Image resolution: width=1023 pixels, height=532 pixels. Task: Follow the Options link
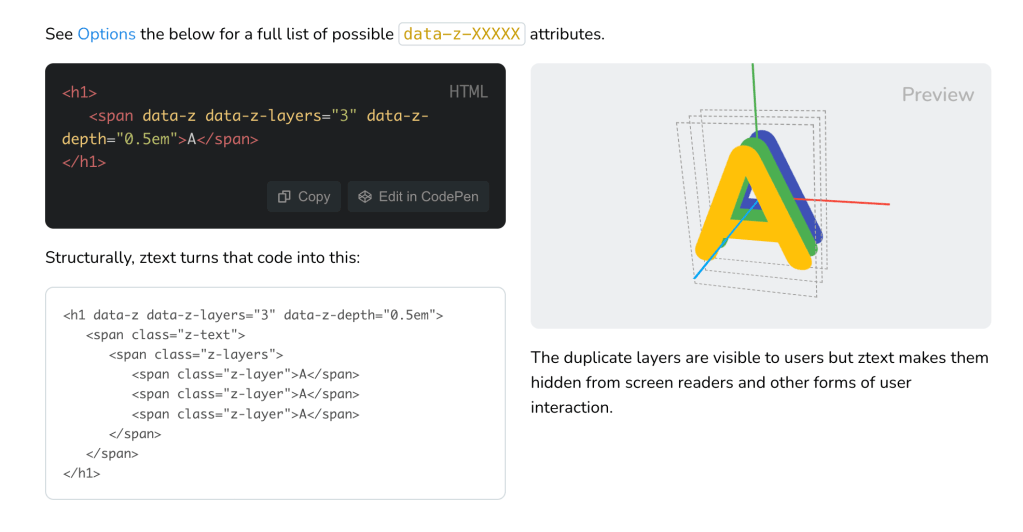(x=106, y=34)
